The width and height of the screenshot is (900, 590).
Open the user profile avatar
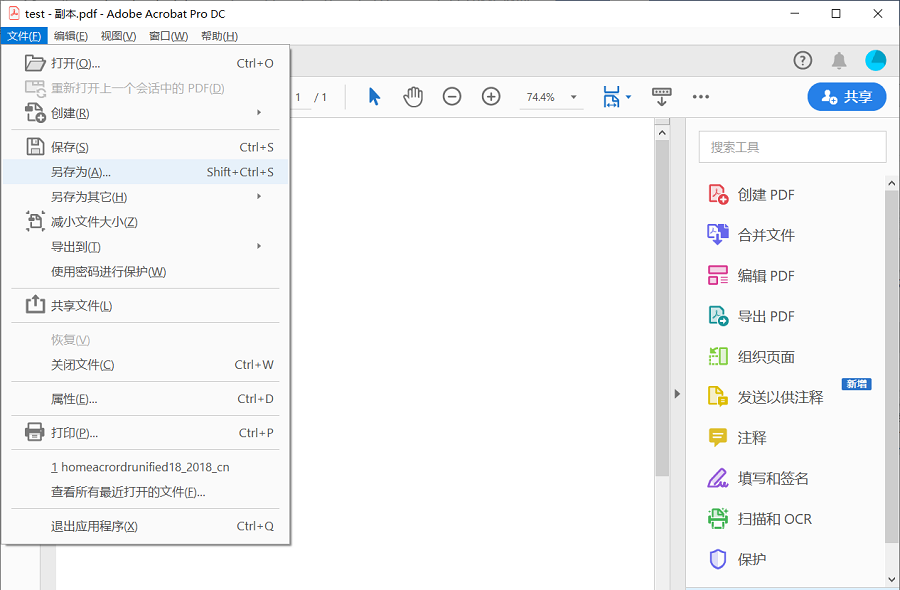point(875,60)
